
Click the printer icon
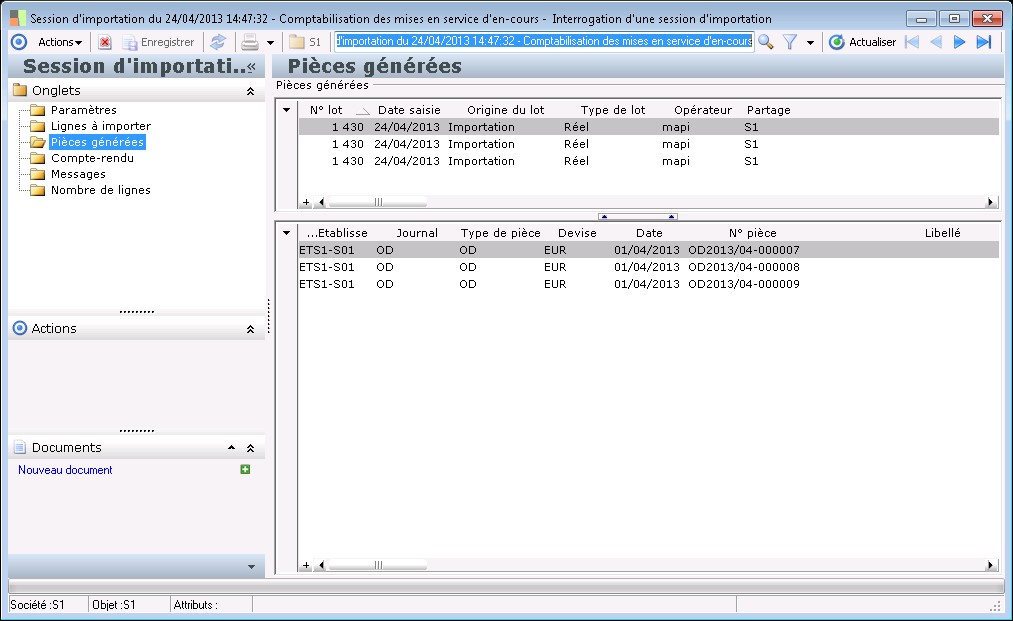[x=250, y=42]
